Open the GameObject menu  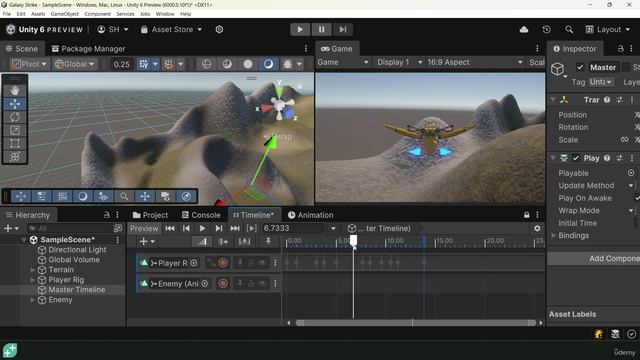coord(64,14)
